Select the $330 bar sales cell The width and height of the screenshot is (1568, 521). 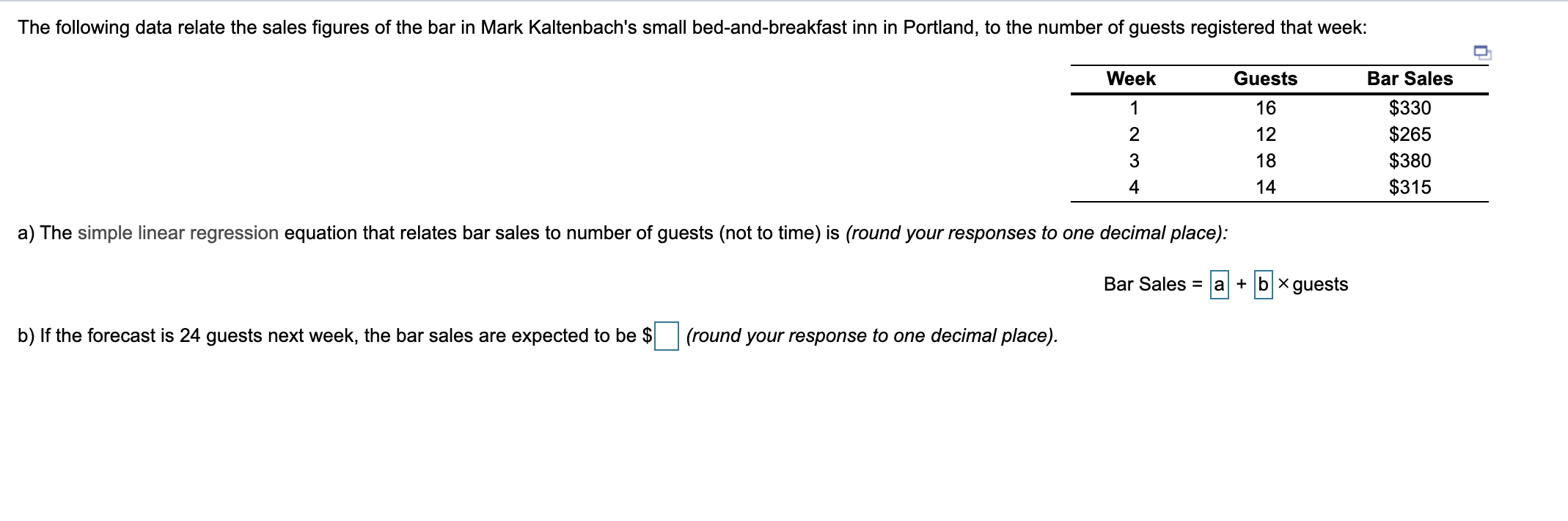[x=1410, y=108]
